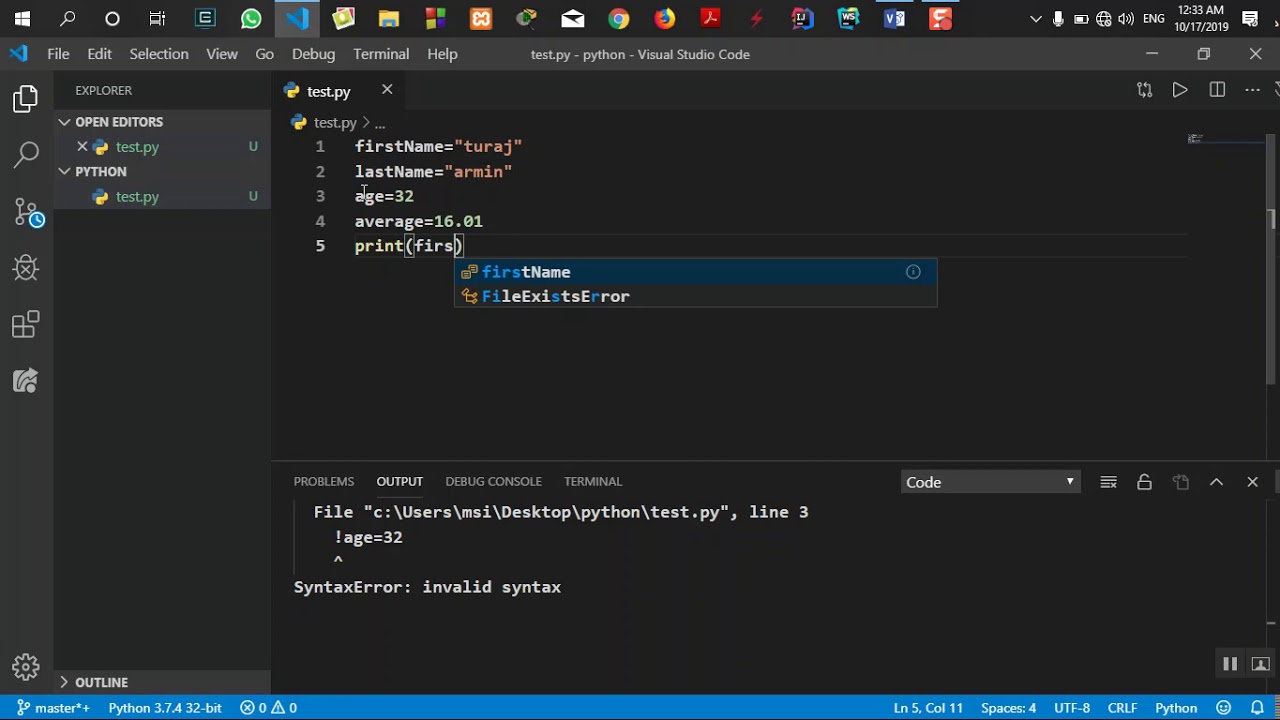The image size is (1280, 720).
Task: Click the Run Code play icon
Action: (1180, 90)
